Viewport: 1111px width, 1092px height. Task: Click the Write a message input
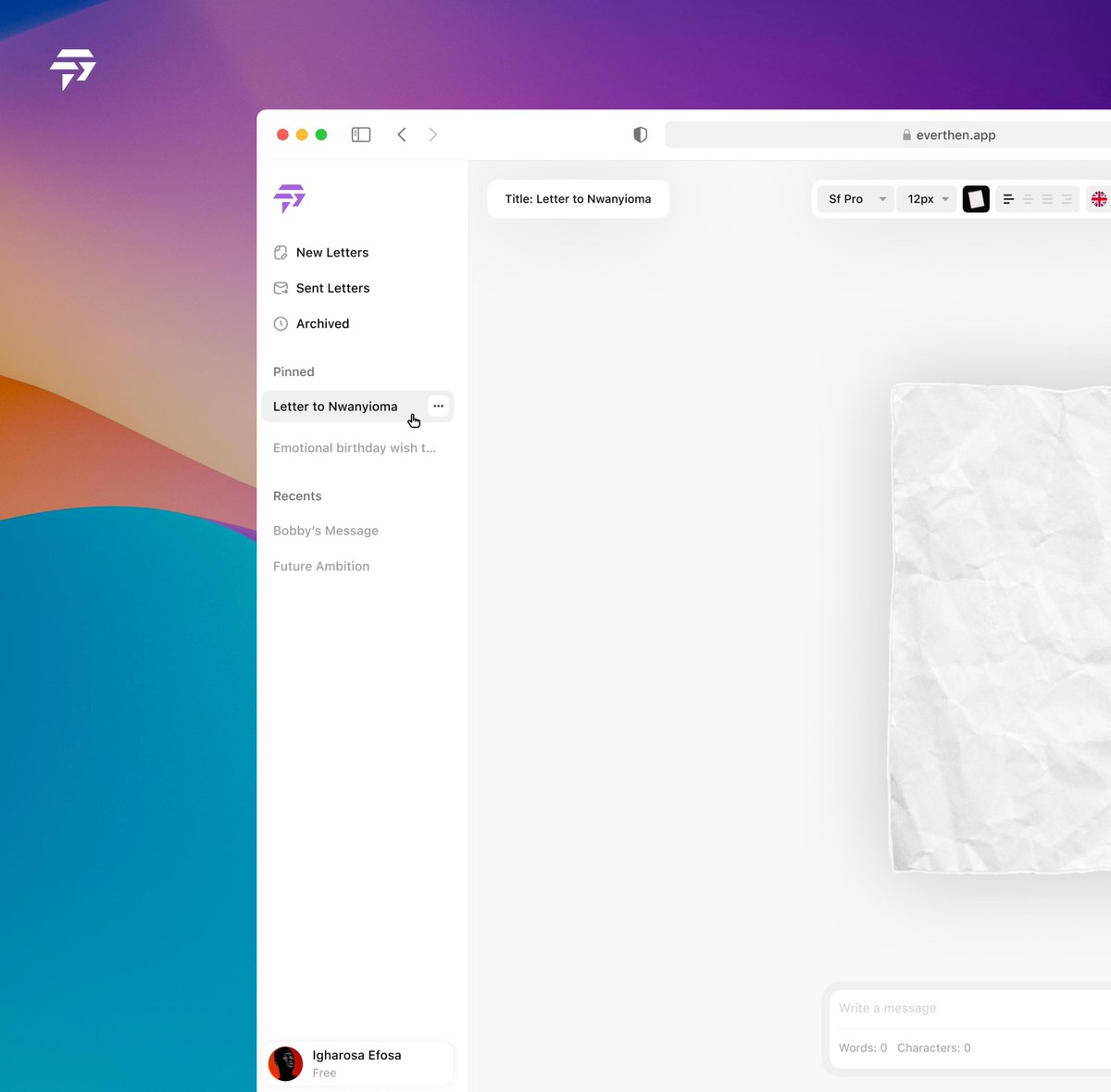(x=972, y=1008)
